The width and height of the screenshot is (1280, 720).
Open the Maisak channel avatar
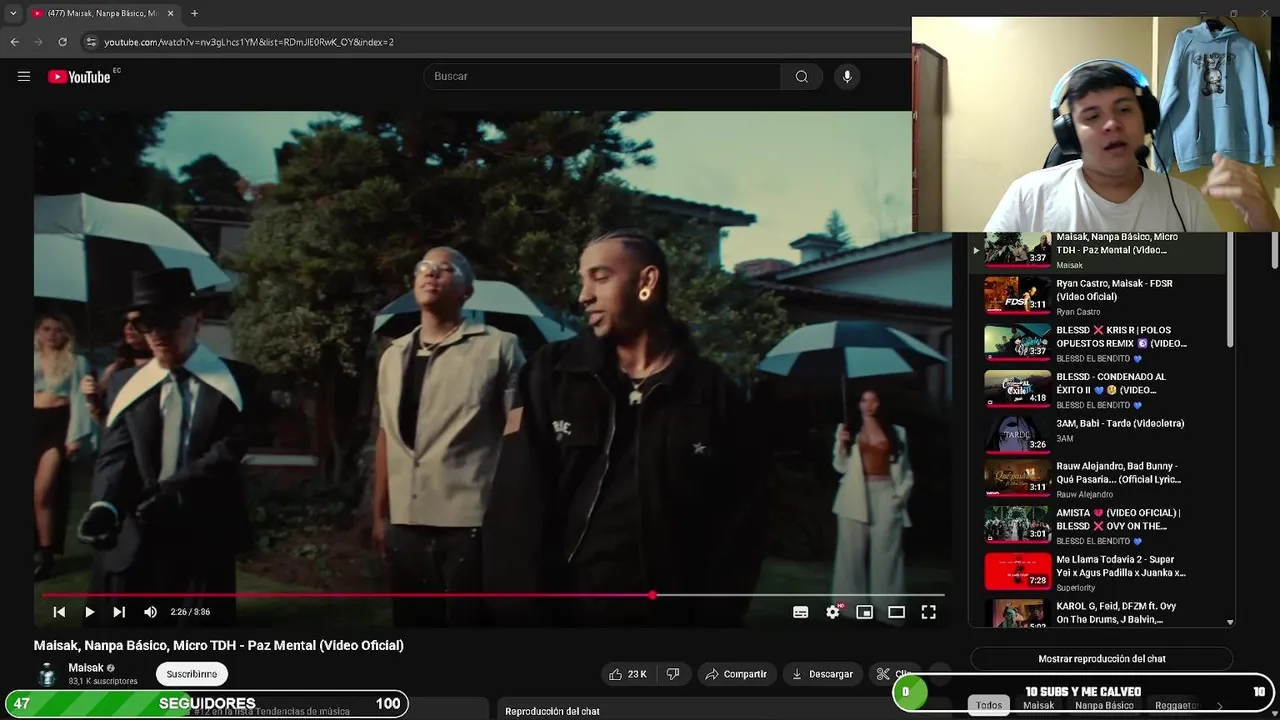click(x=46, y=675)
